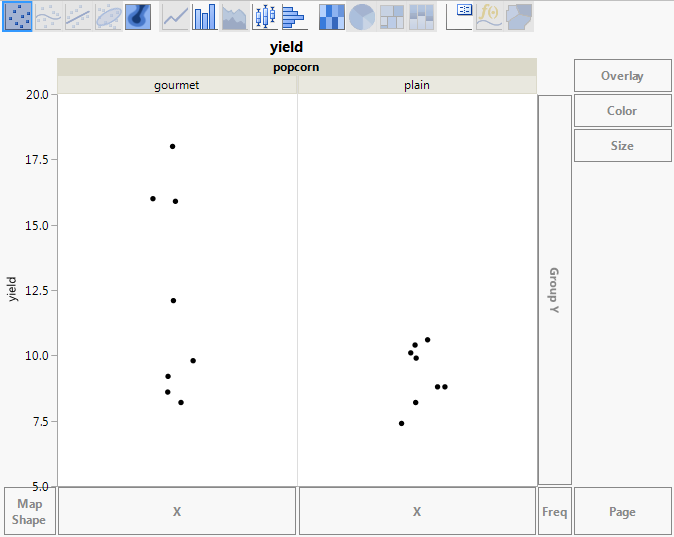Click the 10.0 axis tick label
Image resolution: width=674 pixels, height=537 pixels.
(37, 356)
